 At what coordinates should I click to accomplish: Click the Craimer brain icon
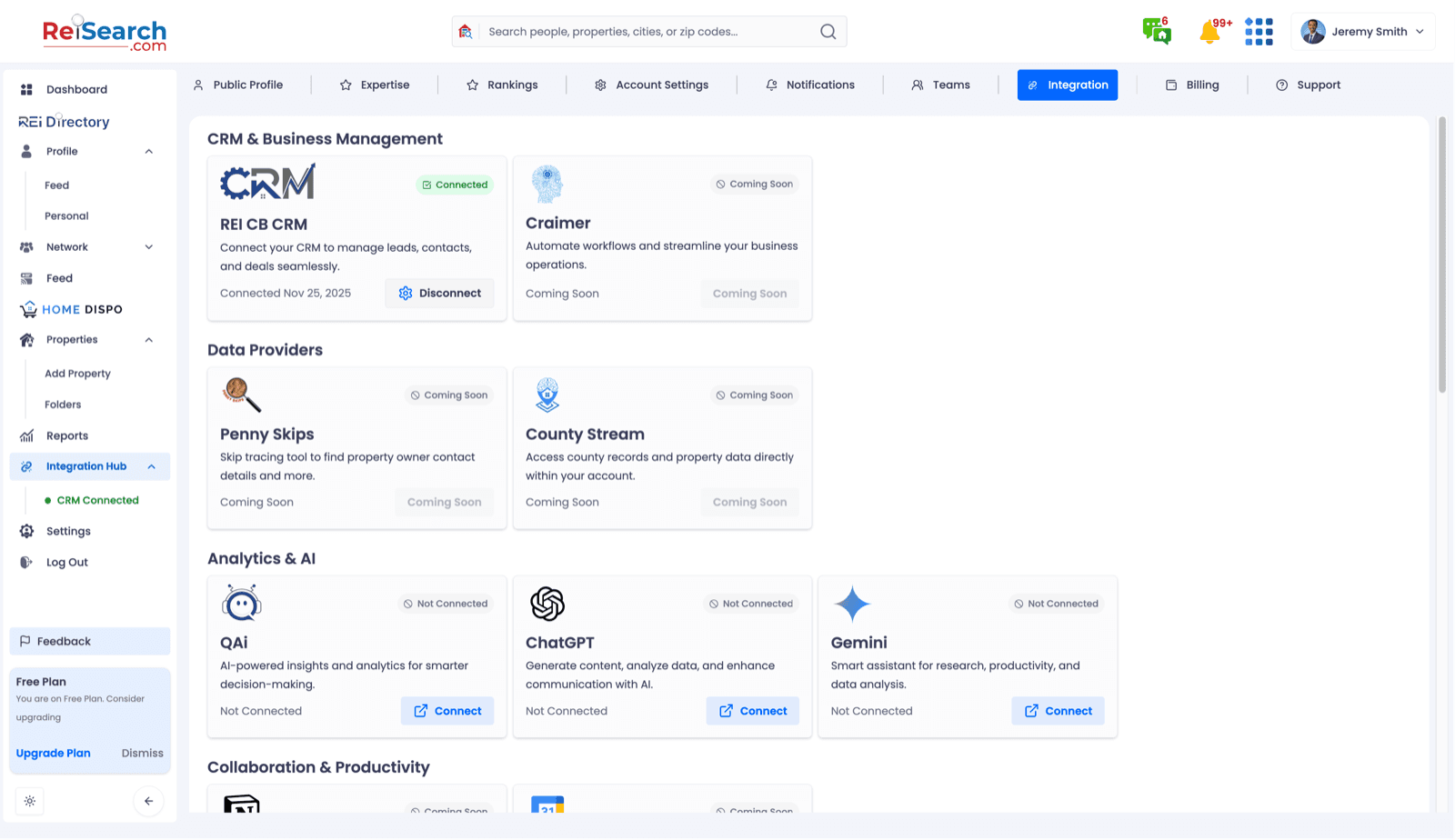(x=547, y=184)
